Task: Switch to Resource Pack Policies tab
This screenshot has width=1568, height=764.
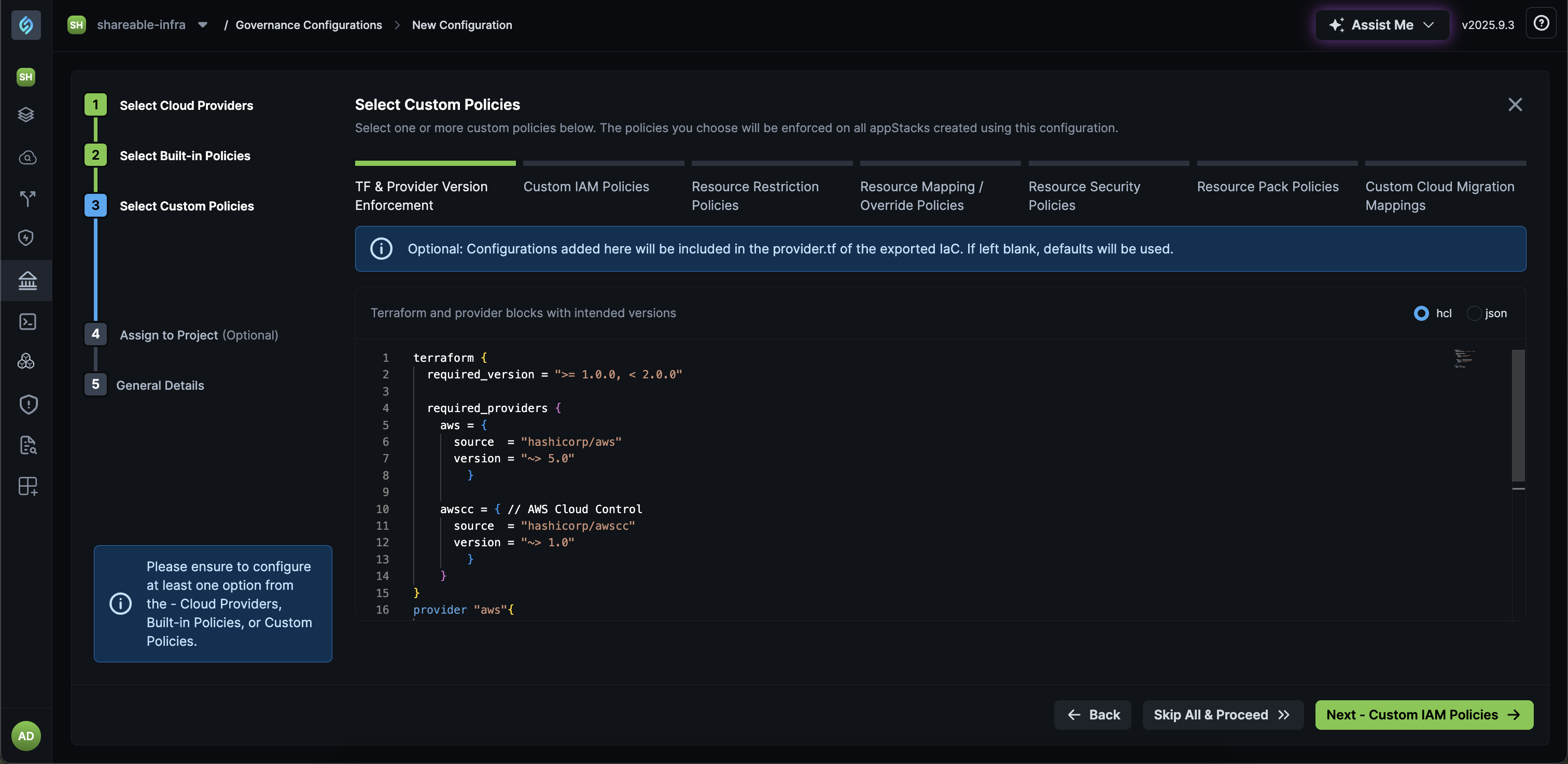Action: (x=1277, y=187)
